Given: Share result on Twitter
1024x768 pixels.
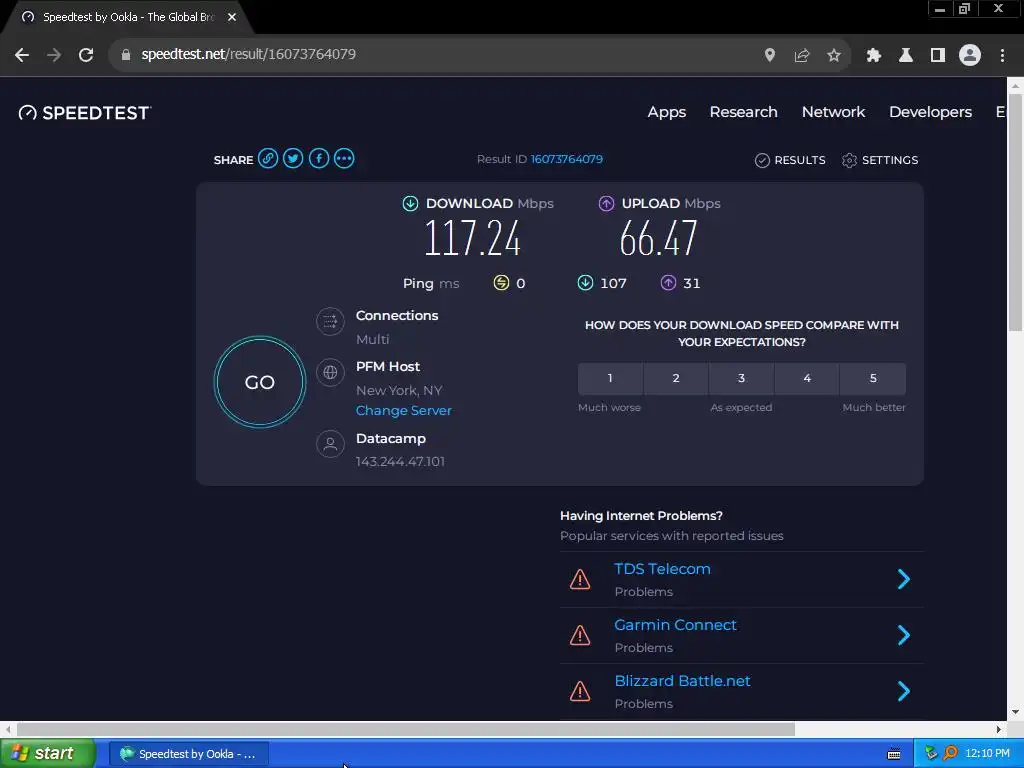Looking at the screenshot, I should pos(293,159).
